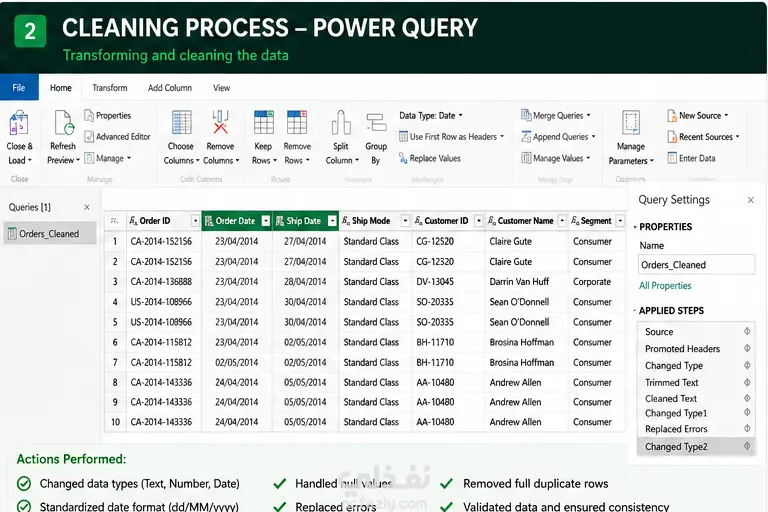Select the Changed Type2 applied step

pos(696,446)
